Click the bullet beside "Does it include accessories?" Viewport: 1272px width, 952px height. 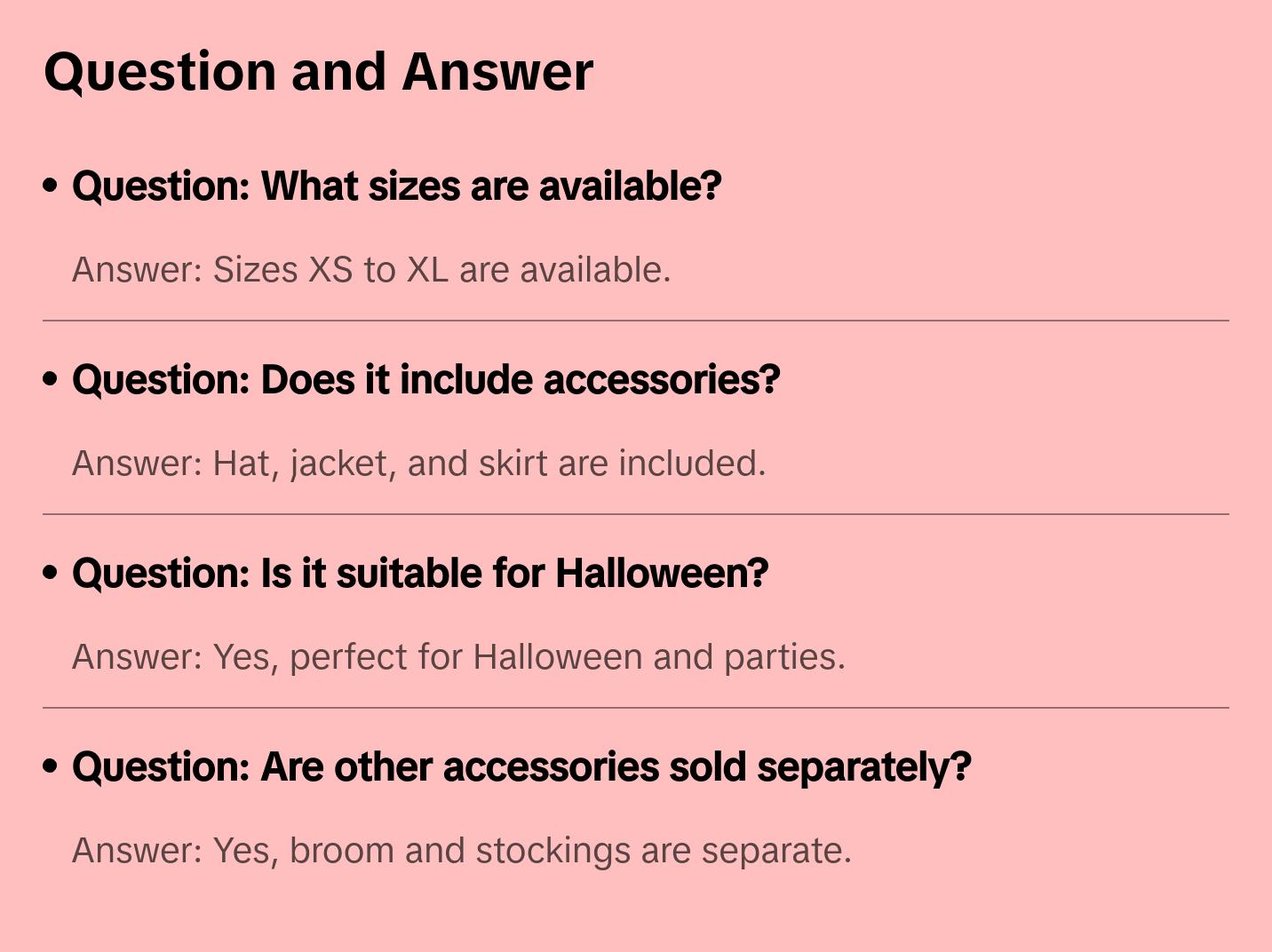[x=51, y=380]
